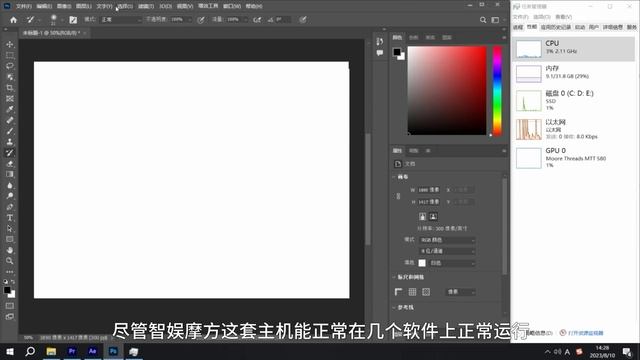This screenshot has width=640, height=360.
Task: Click the white fill color swatch
Action: [422, 263]
